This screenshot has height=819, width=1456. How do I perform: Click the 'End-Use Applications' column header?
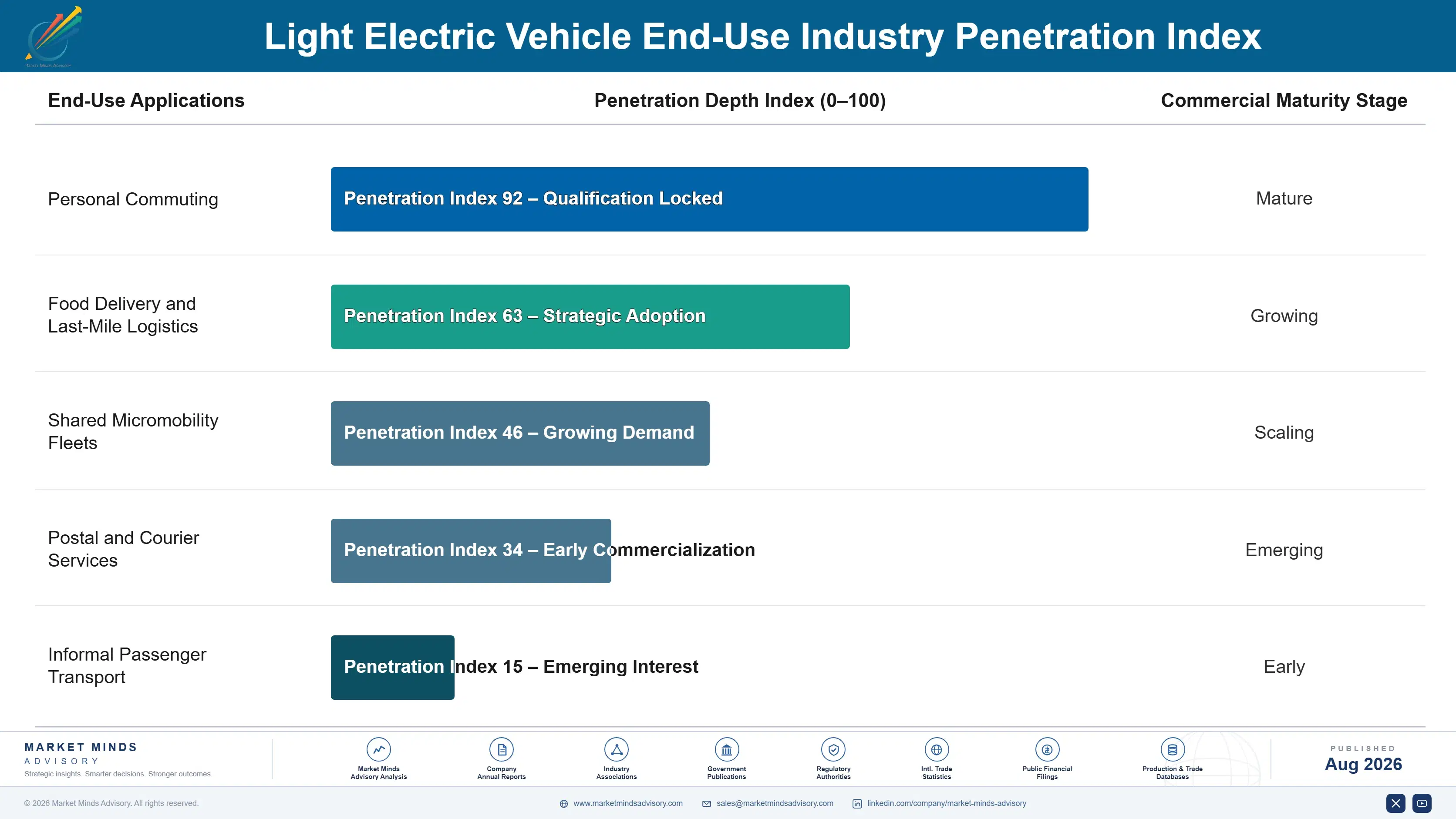tap(146, 101)
